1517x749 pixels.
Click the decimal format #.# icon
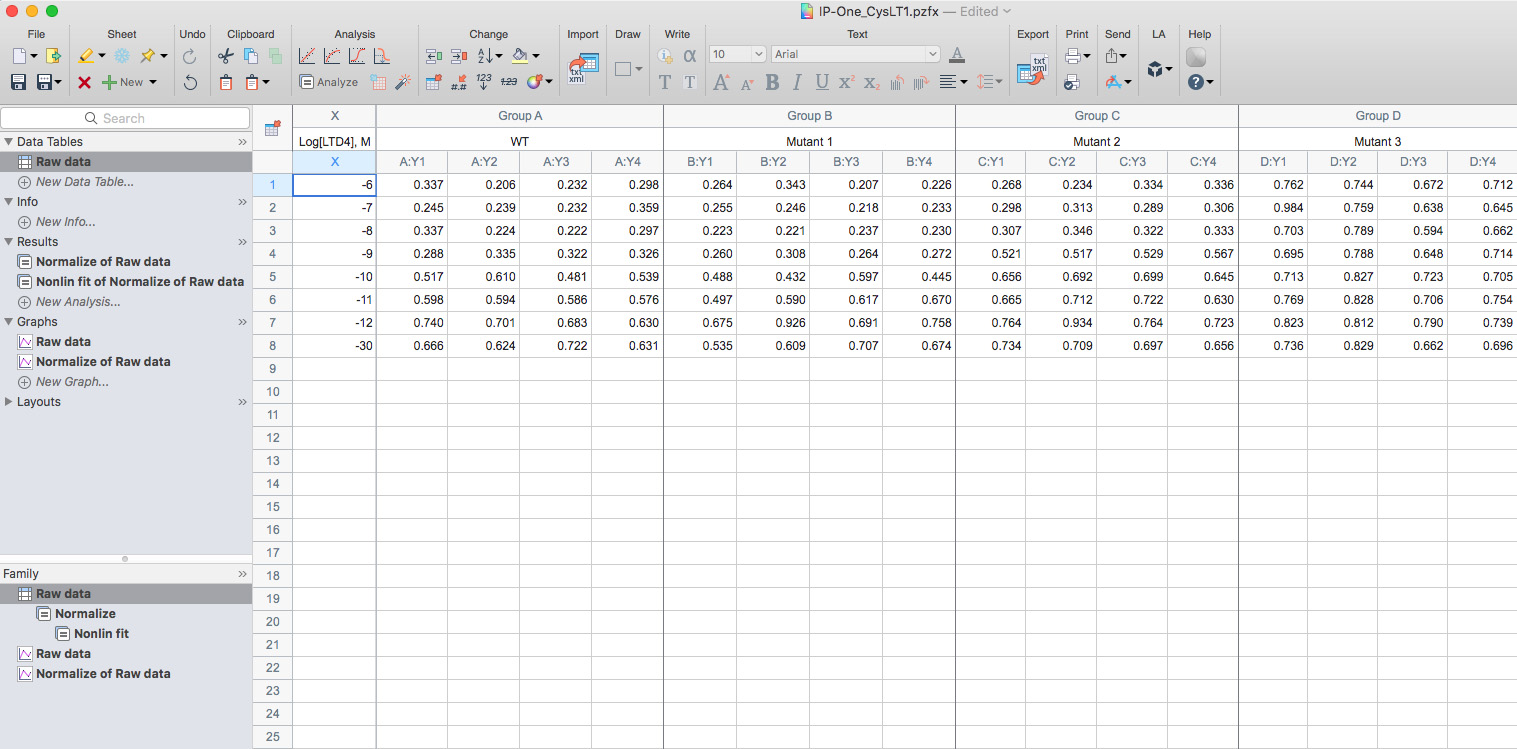459,82
